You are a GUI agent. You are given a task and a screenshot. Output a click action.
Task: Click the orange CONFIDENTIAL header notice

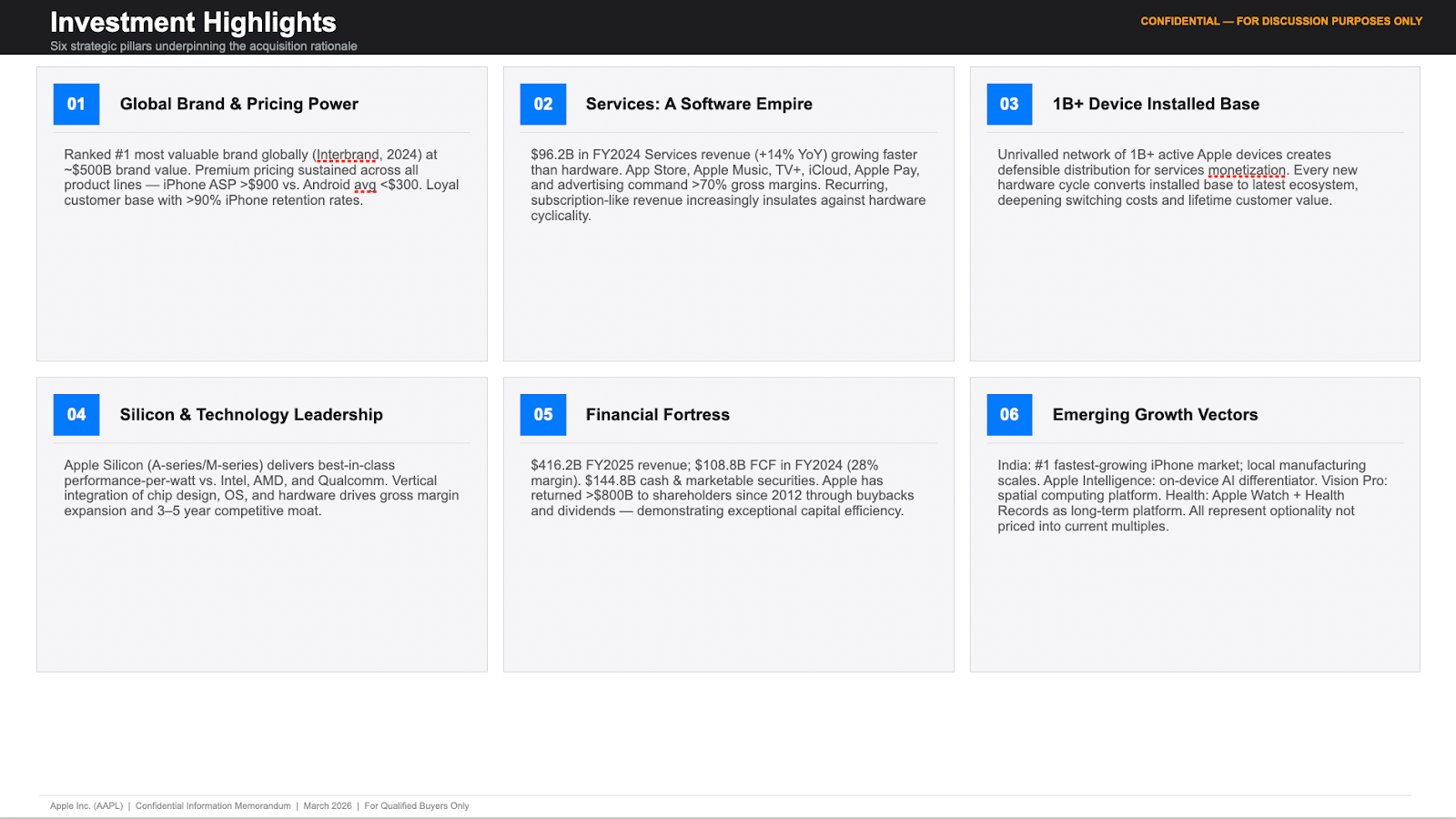(1280, 21)
